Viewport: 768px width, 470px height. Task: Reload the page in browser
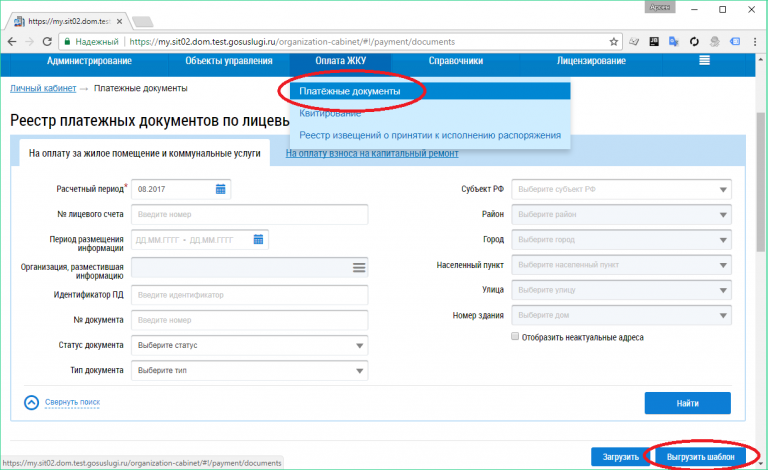pos(47,42)
